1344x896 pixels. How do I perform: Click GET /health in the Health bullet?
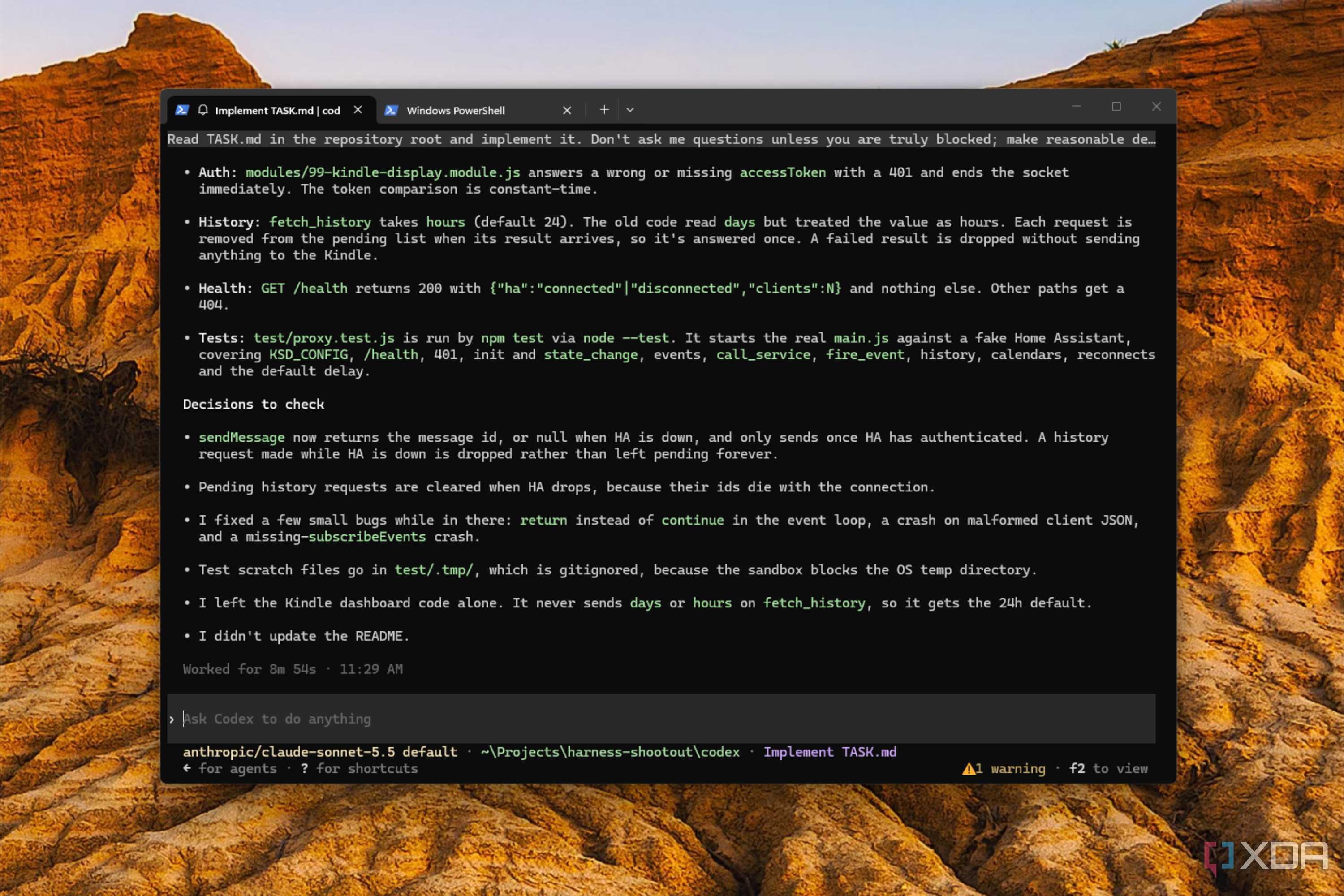click(304, 289)
